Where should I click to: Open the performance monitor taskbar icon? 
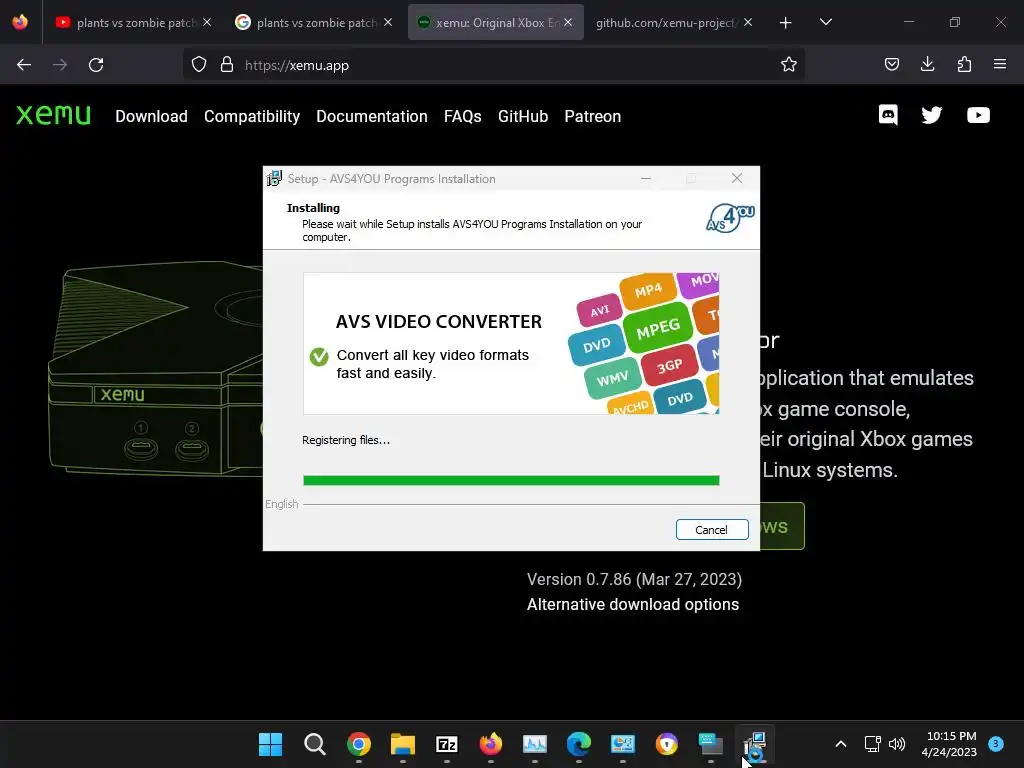pyautogui.click(x=534, y=744)
